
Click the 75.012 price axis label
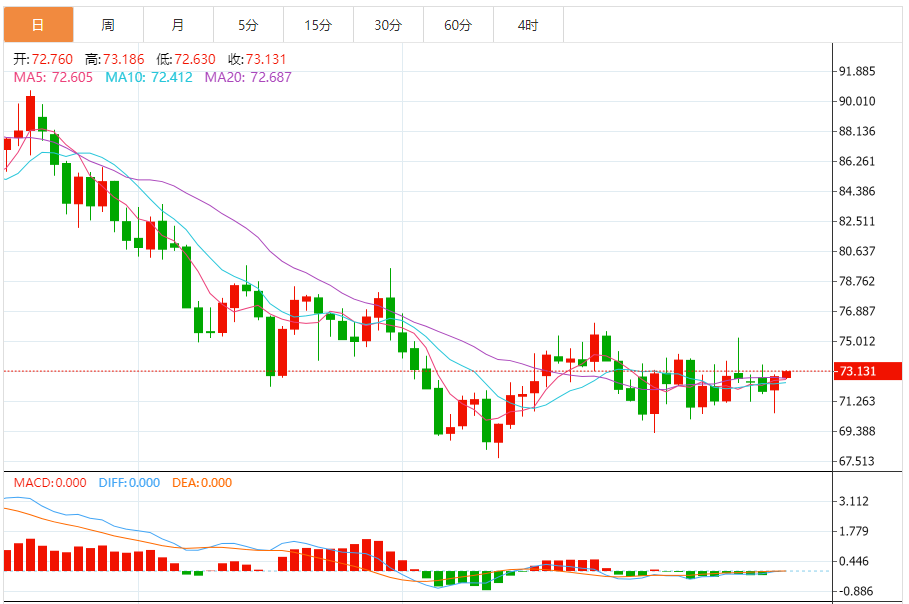point(857,341)
